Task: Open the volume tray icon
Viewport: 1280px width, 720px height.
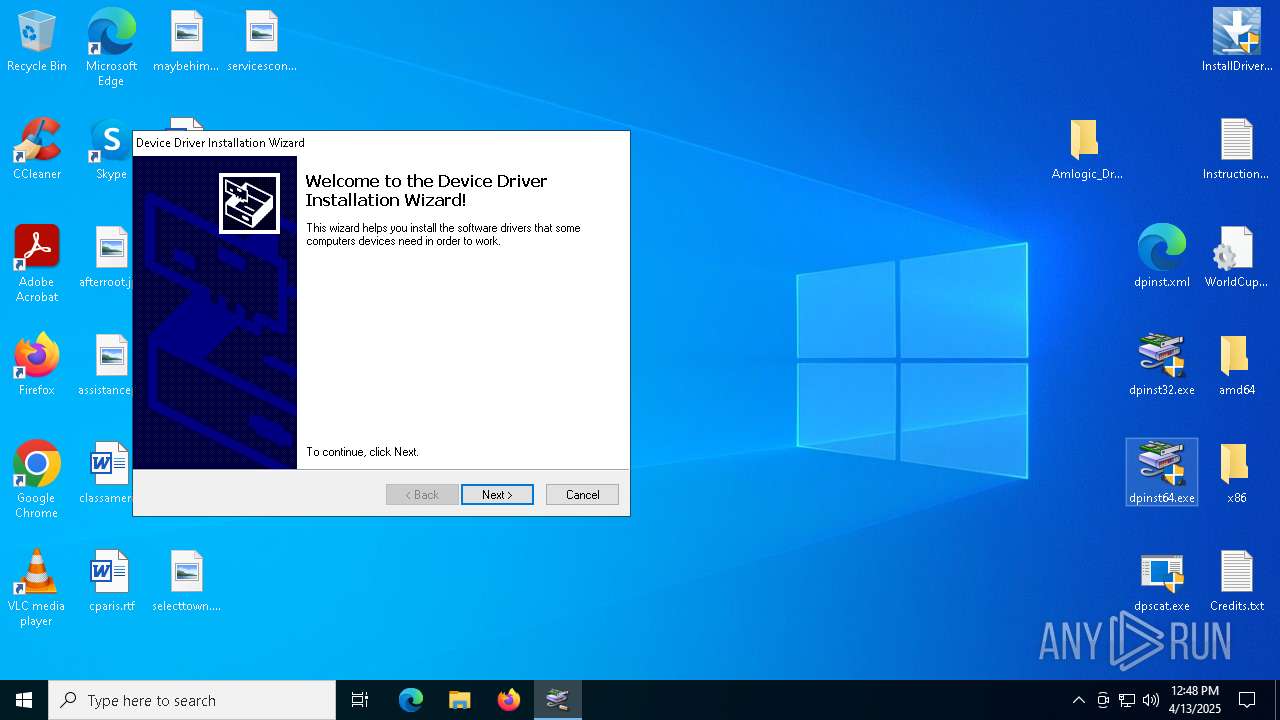Action: (1151, 700)
